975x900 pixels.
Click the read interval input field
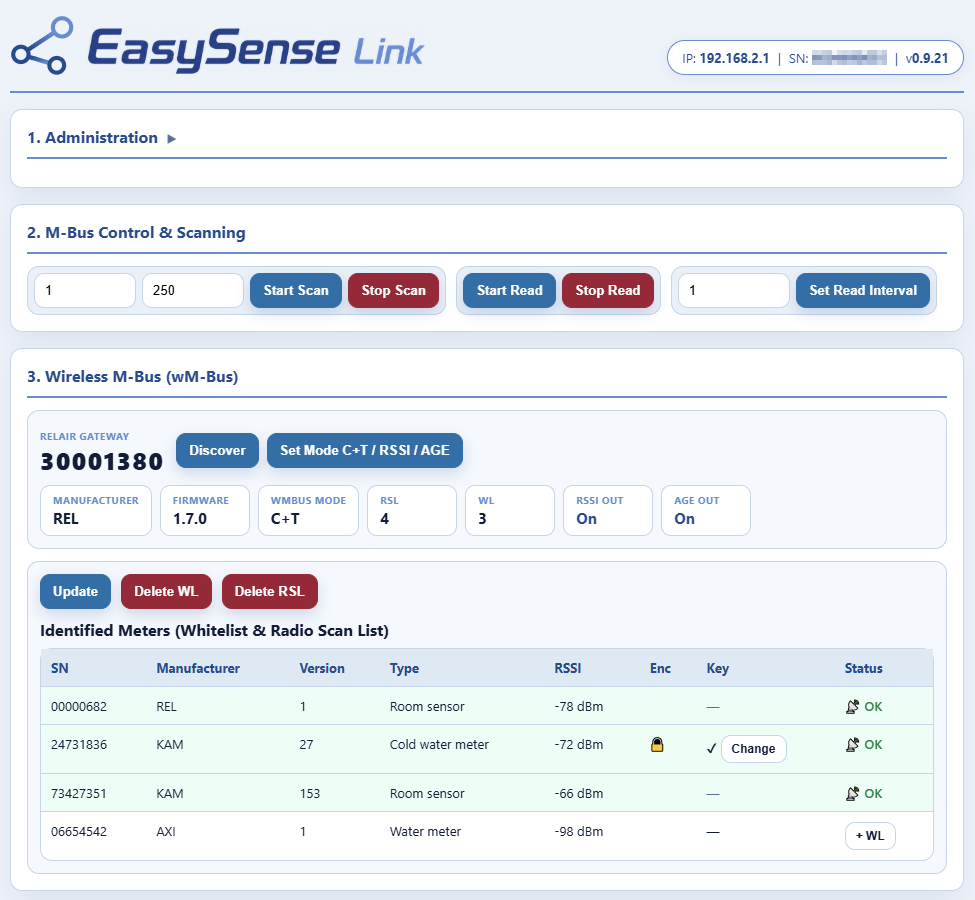(x=734, y=290)
